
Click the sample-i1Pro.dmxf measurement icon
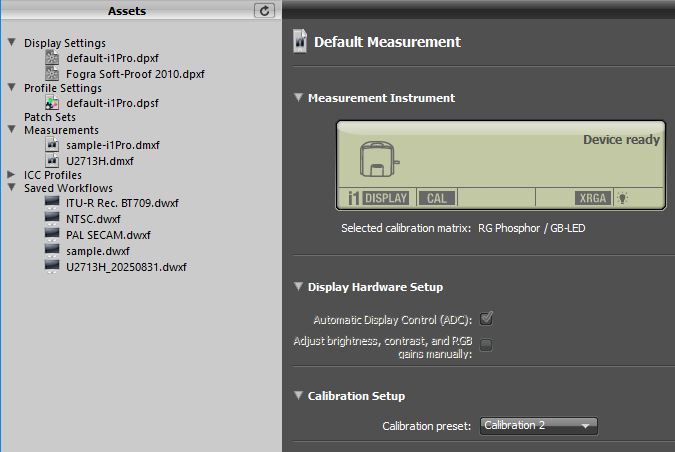53,145
